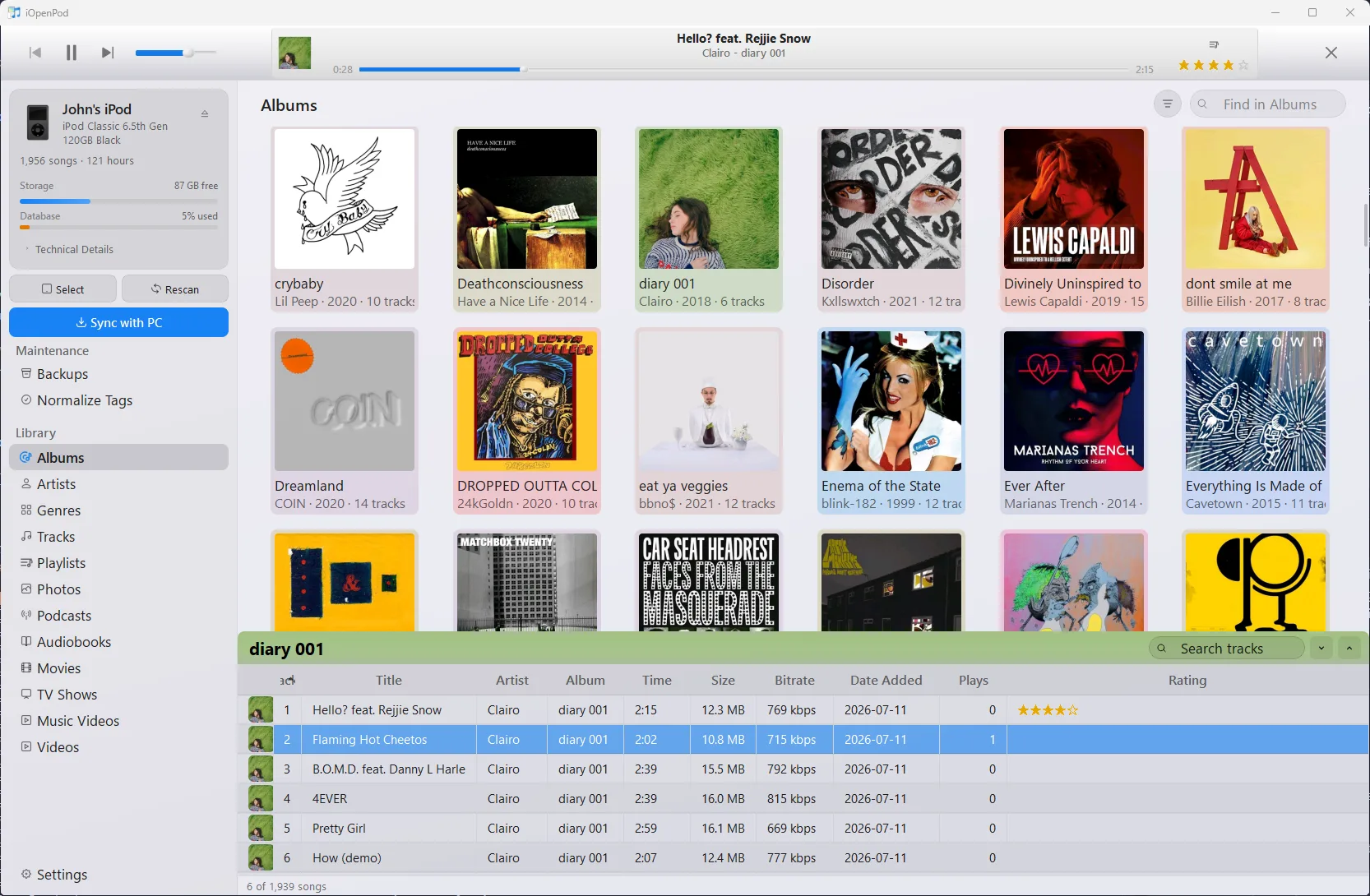Select the track Flaming Hot Cheetos

803,740
